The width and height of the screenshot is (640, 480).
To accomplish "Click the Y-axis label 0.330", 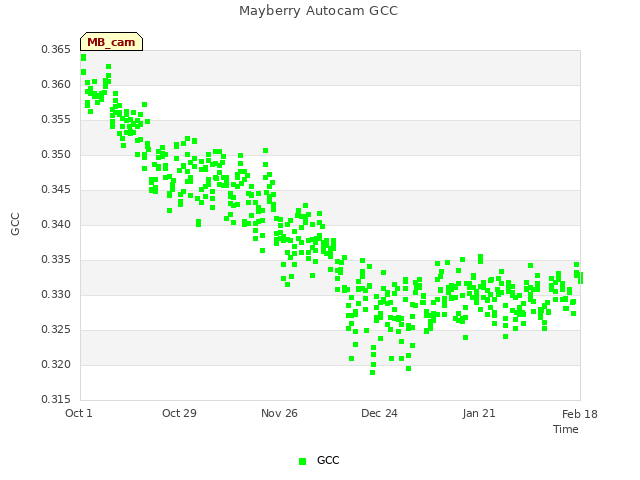I will tap(56, 294).
